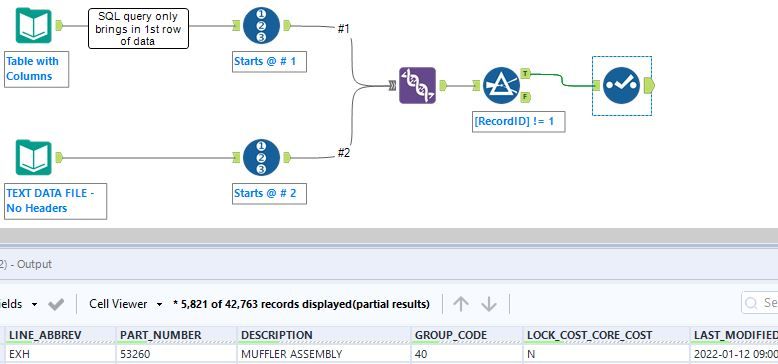Click the output anchor of the Union tool
Screen dimensions: 778x364
[443, 85]
